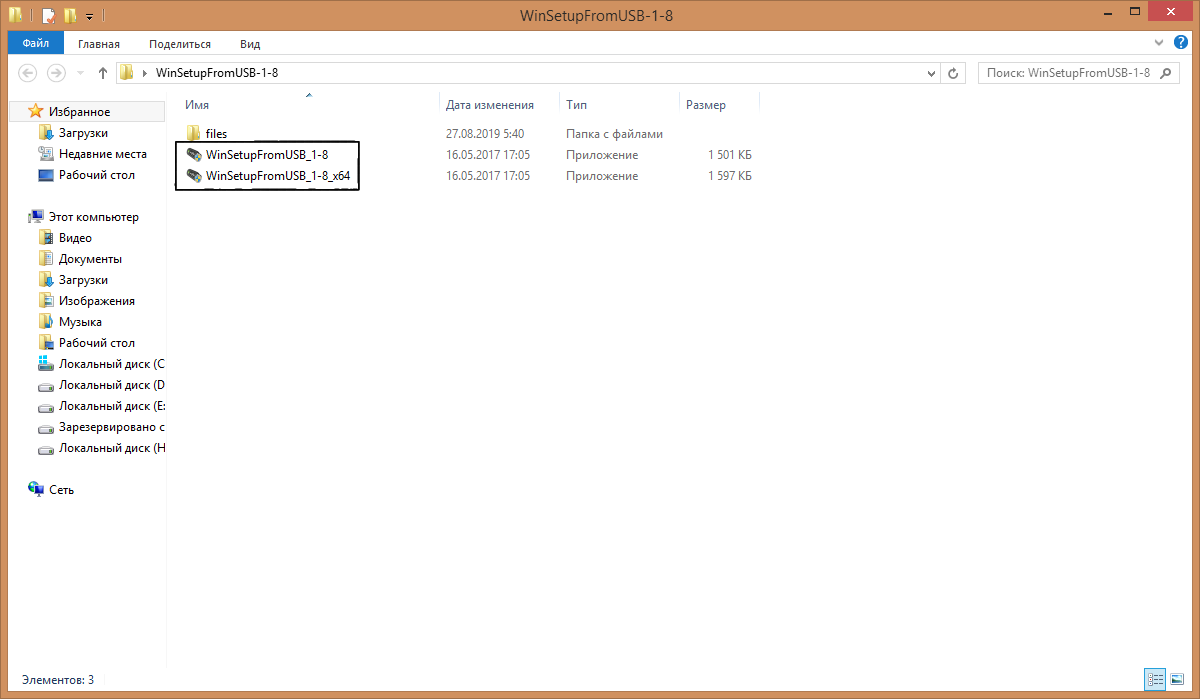Click the Зарезервировано drive icon

coord(45,427)
